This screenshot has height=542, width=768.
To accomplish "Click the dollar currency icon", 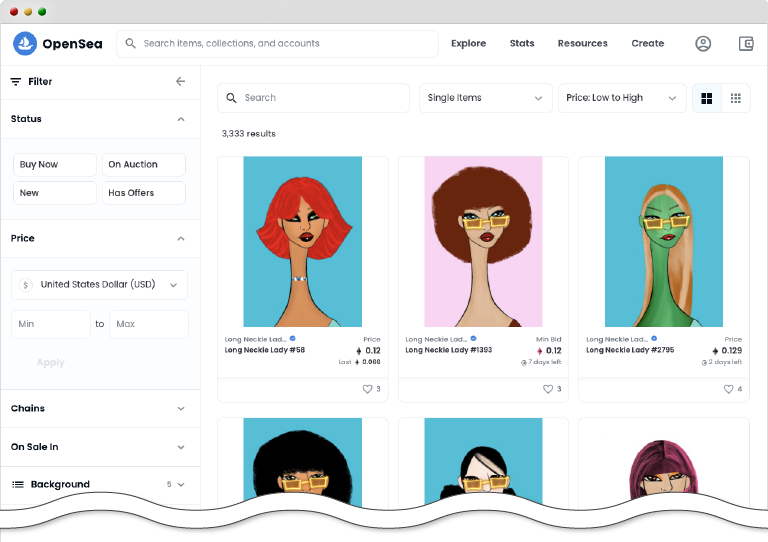I will click(25, 284).
